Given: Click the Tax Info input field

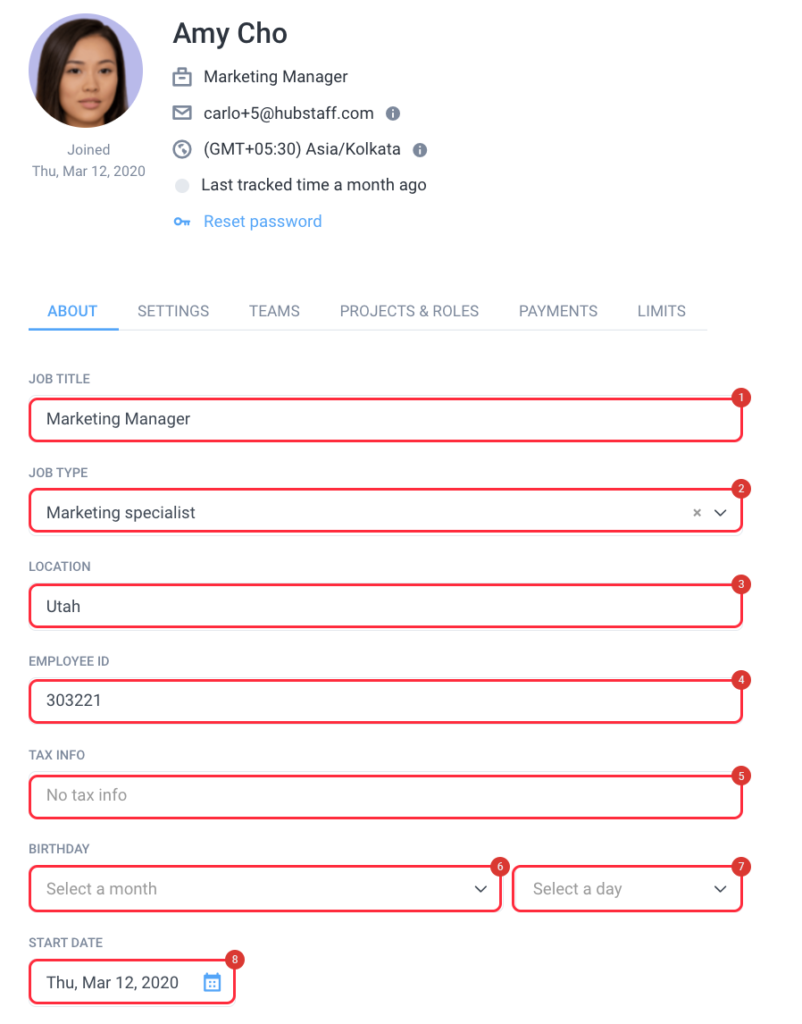Looking at the screenshot, I should coord(385,795).
